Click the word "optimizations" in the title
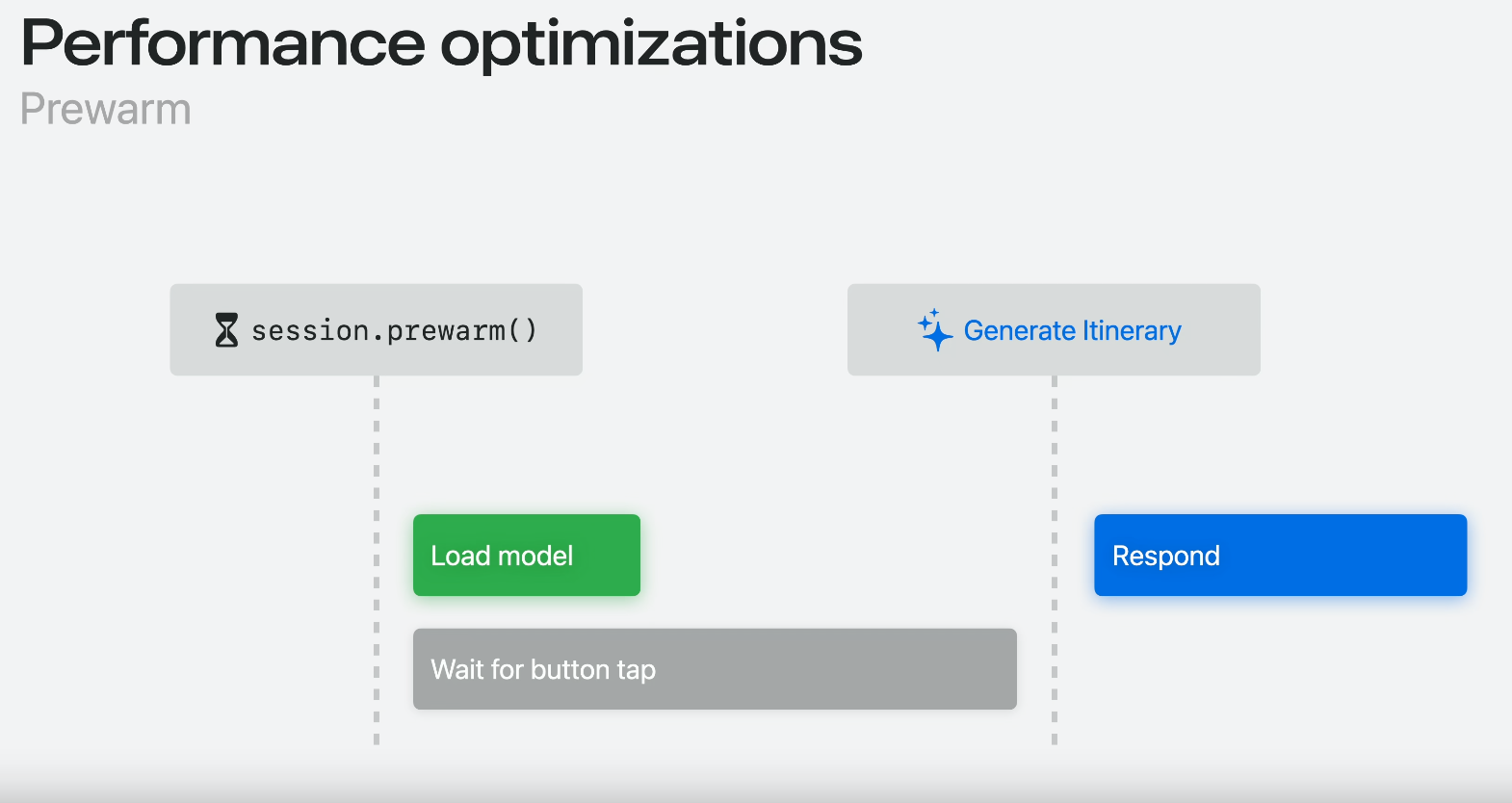The height and width of the screenshot is (803, 1512). (651, 44)
